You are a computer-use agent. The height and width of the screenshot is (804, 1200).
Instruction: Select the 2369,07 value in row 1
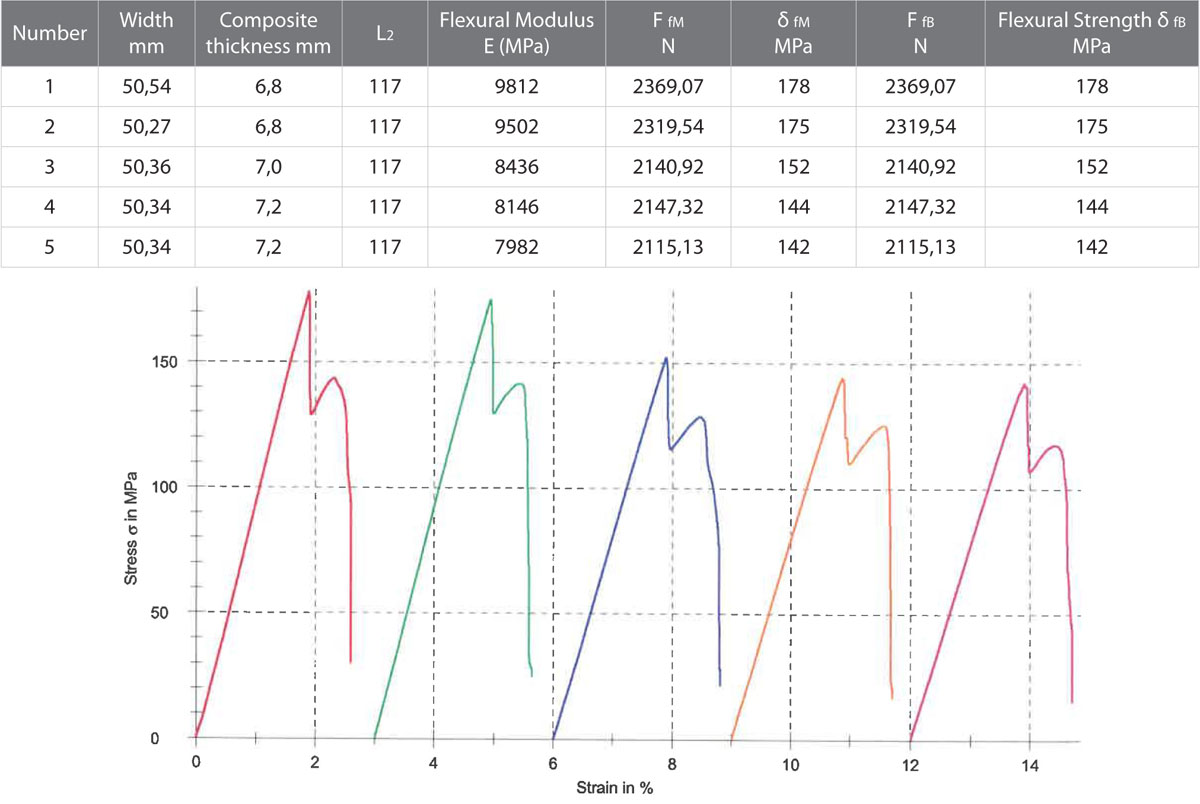point(665,86)
